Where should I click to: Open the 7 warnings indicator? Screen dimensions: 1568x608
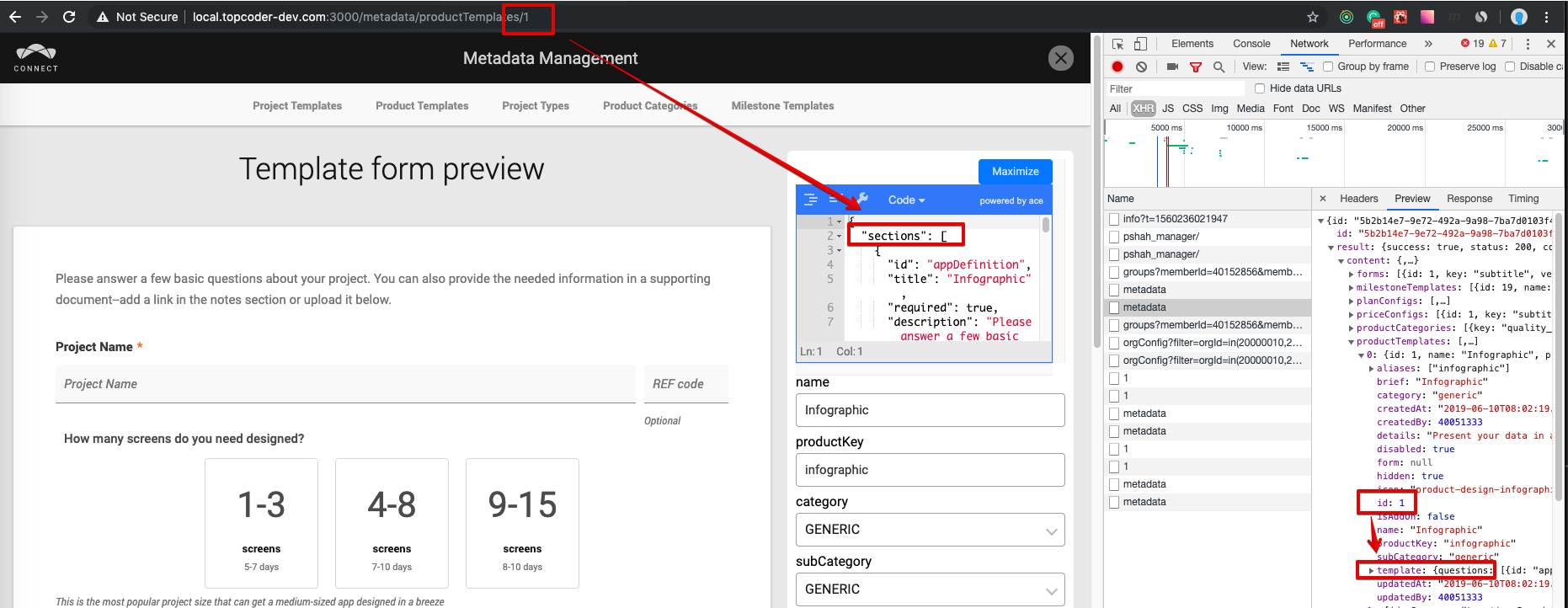[x=1498, y=44]
